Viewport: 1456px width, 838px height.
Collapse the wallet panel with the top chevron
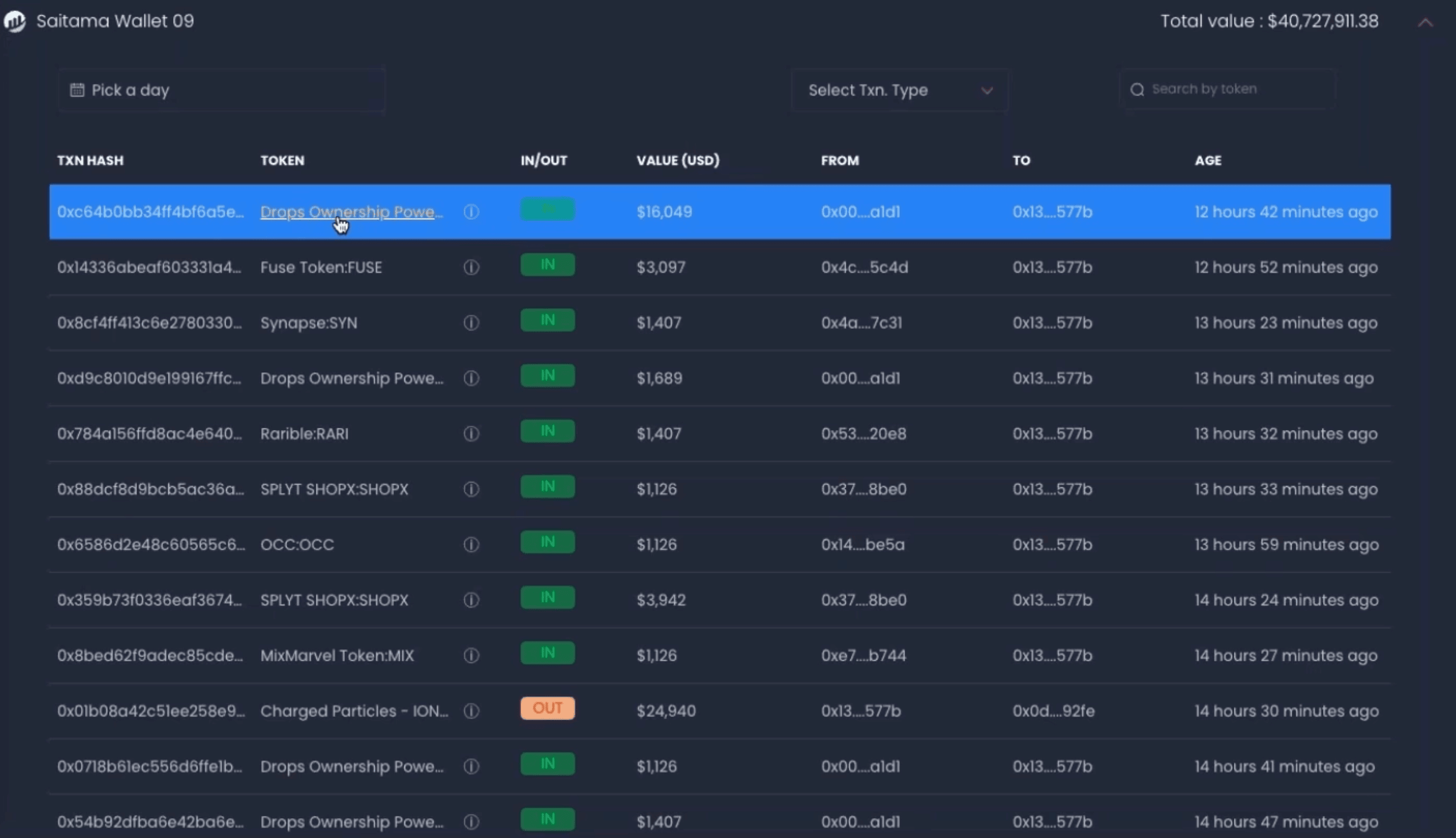pyautogui.click(x=1425, y=22)
